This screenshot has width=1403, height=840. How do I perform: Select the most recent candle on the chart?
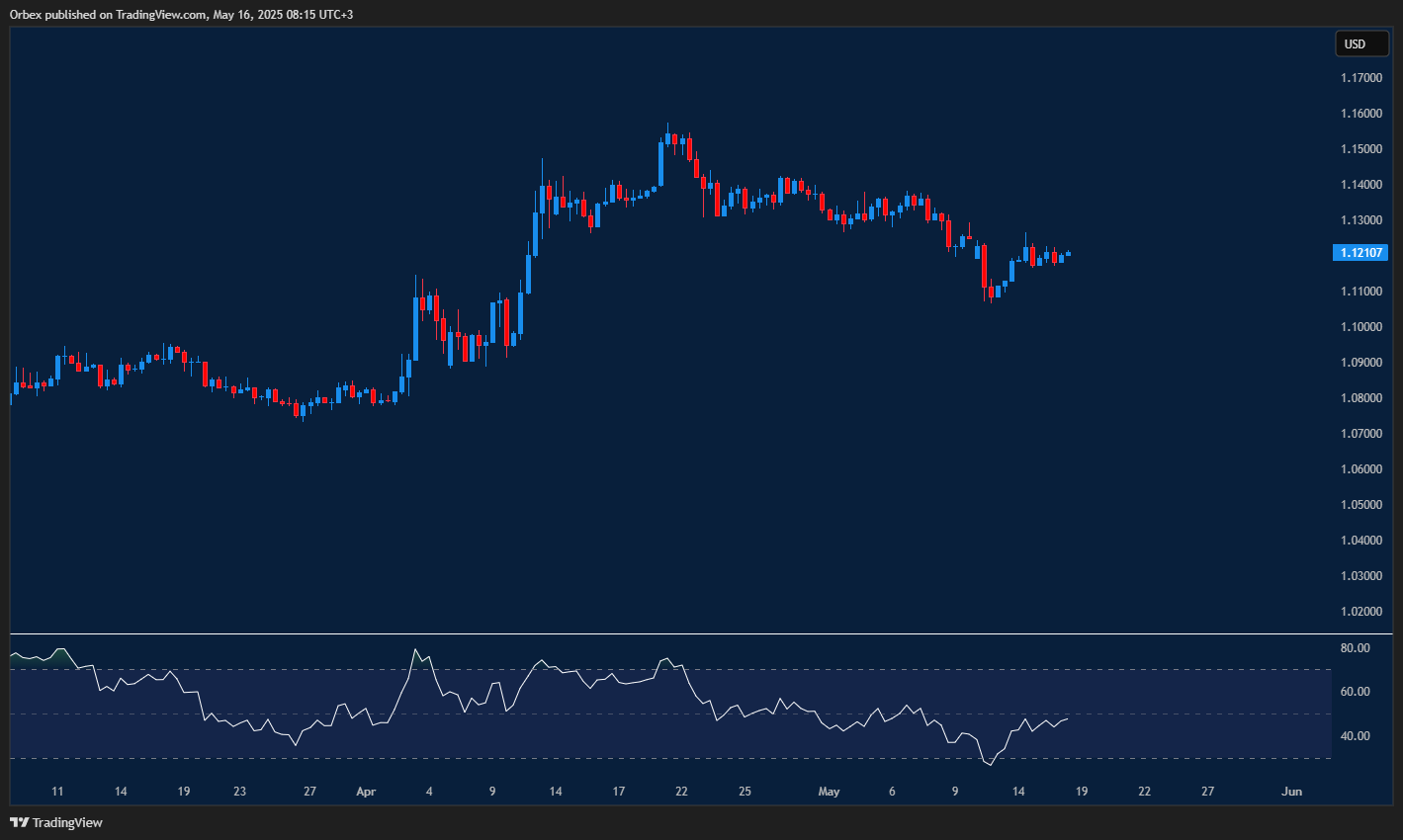coord(1068,254)
